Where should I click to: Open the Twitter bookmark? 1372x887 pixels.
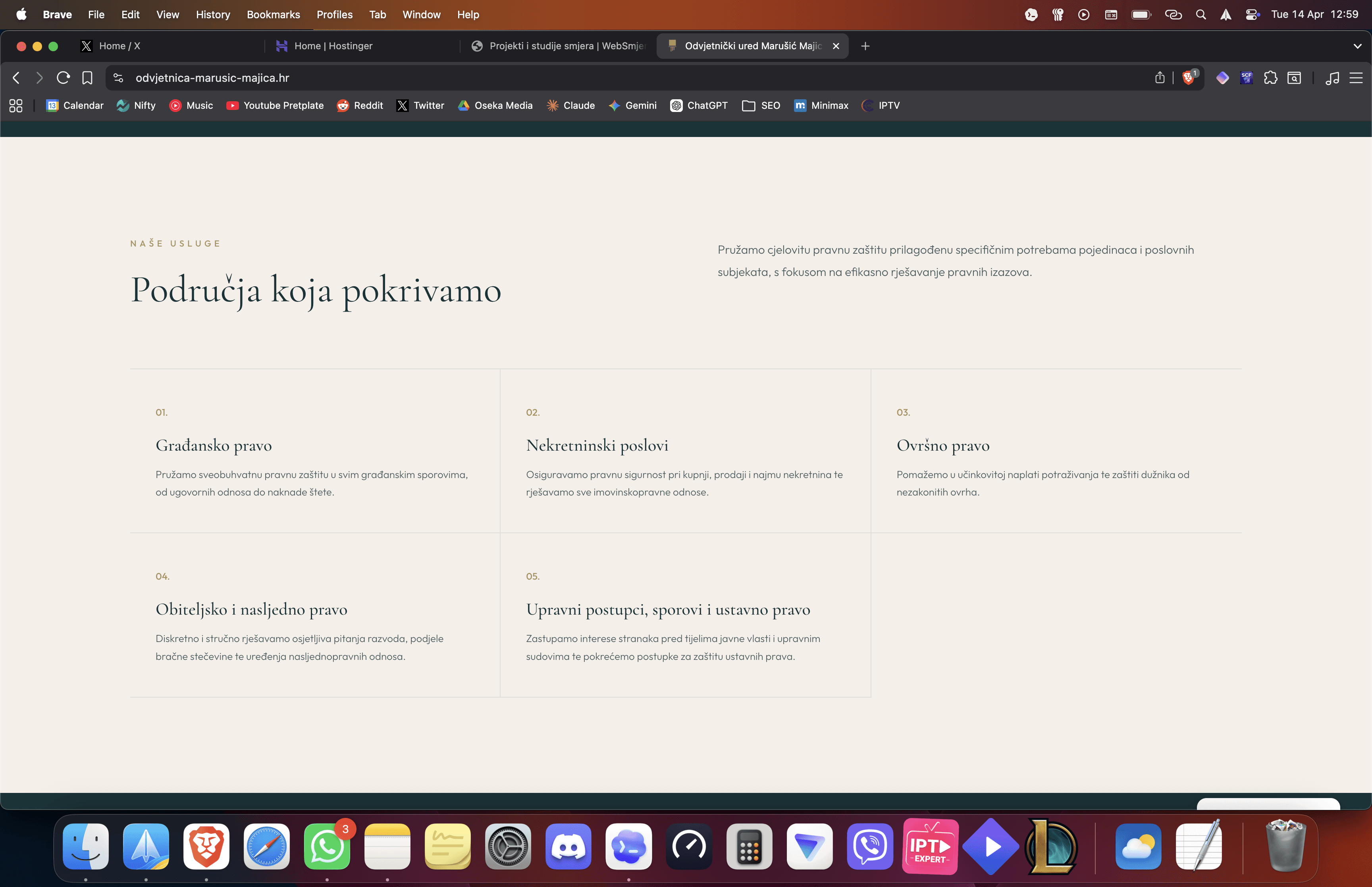coord(420,105)
